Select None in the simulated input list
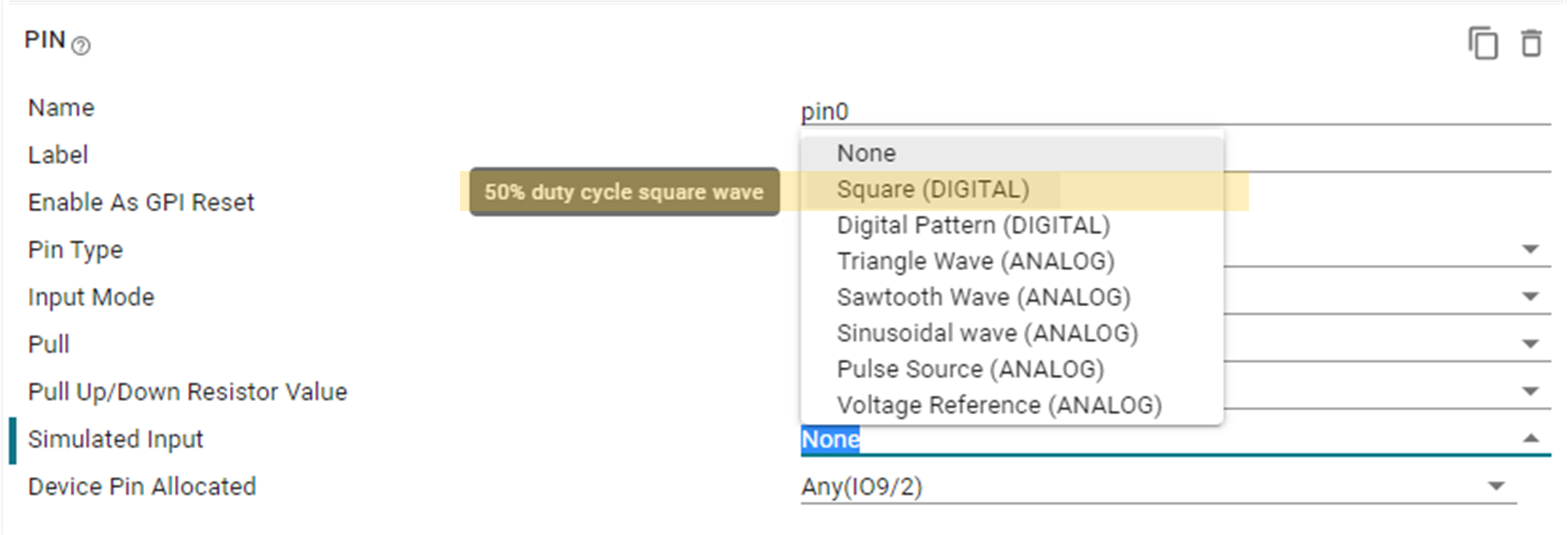 (x=866, y=154)
